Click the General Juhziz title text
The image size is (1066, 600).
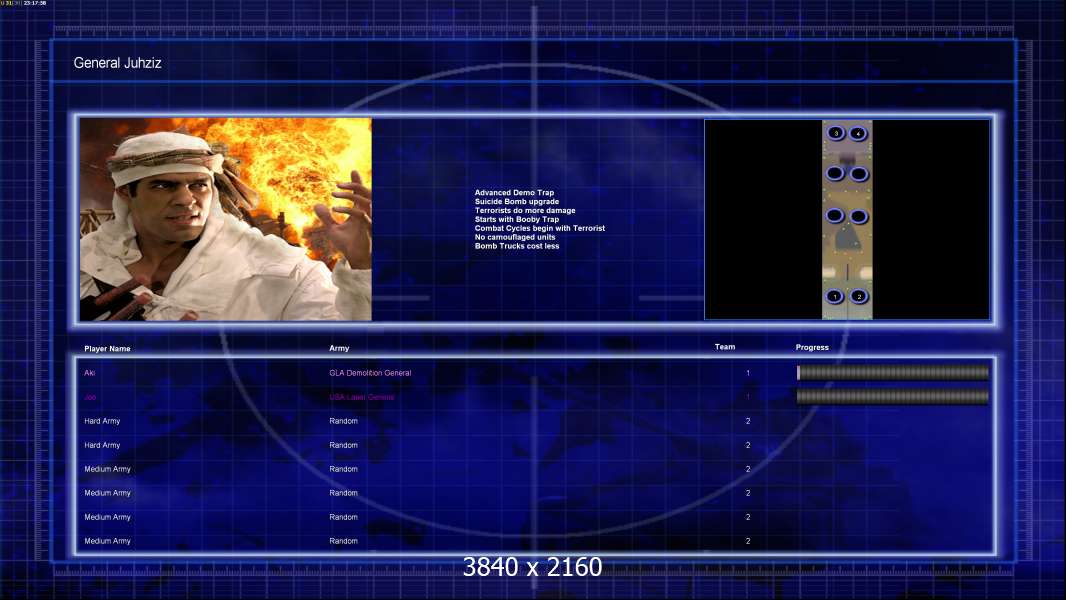117,63
